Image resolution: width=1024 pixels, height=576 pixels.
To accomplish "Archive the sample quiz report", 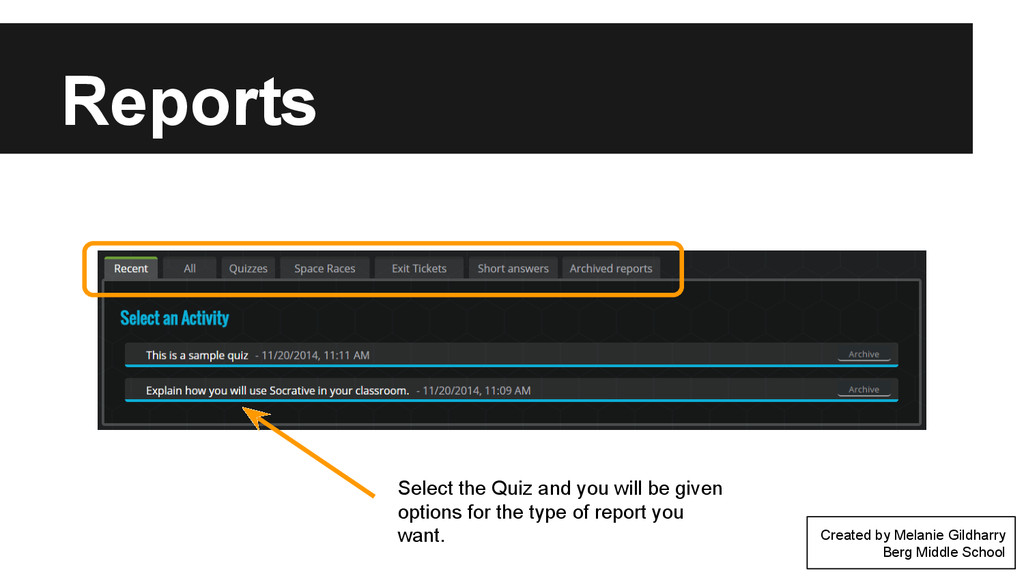I will [863, 355].
